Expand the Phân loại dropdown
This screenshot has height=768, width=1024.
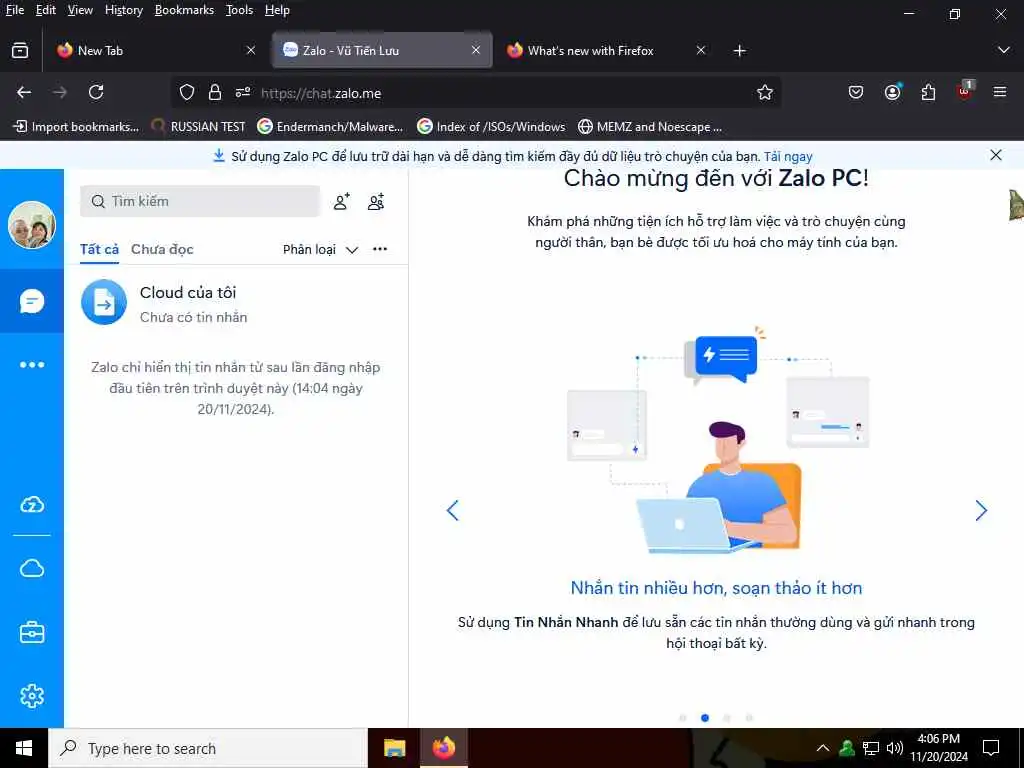(x=320, y=249)
